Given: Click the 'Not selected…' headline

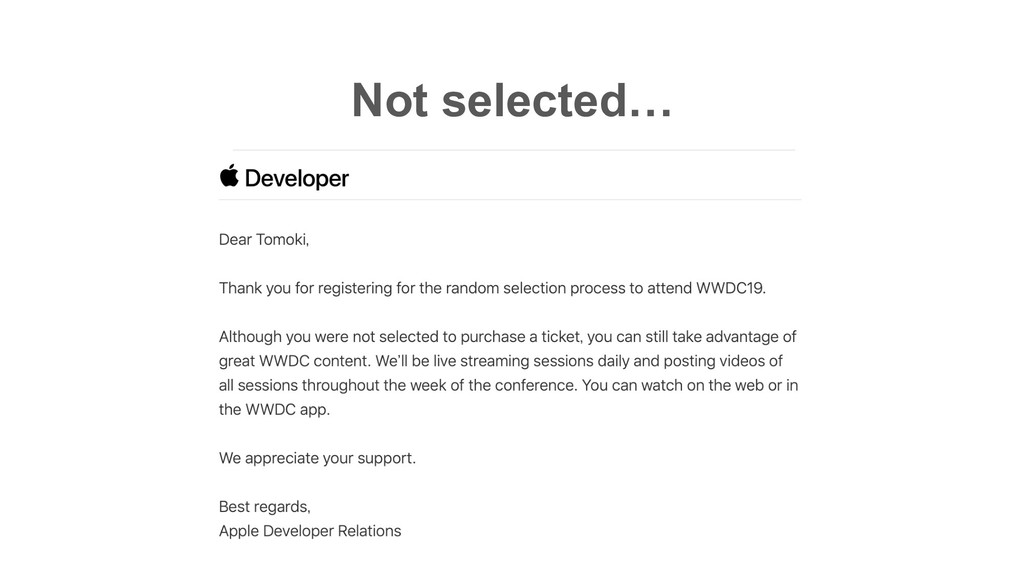Looking at the screenshot, I should pyautogui.click(x=512, y=100).
